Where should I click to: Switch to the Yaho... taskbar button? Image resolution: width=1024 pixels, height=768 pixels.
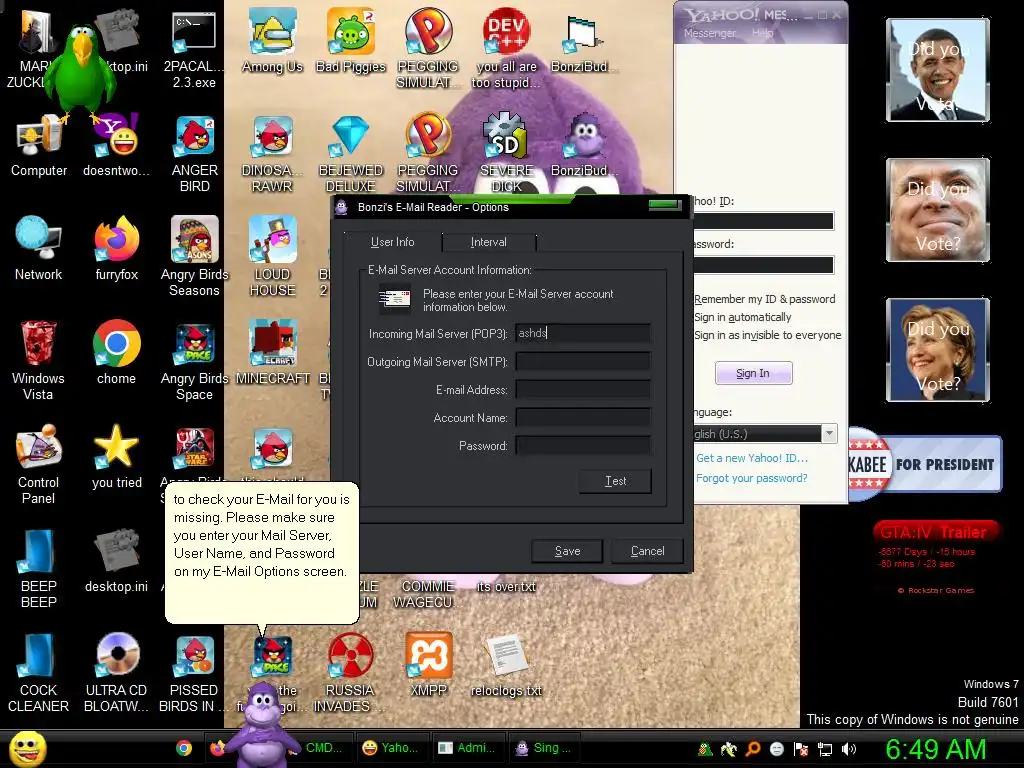392,748
